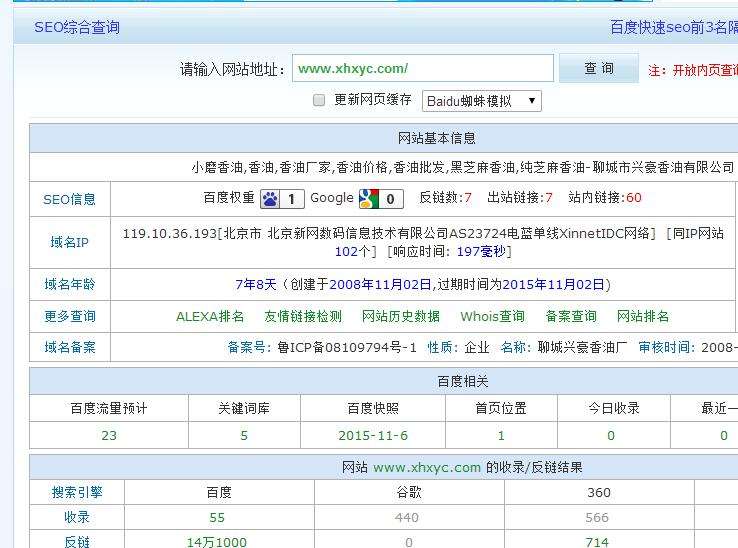Image resolution: width=738 pixels, height=548 pixels.
Task: Click the 百度相关 section header
Action: coord(463,381)
